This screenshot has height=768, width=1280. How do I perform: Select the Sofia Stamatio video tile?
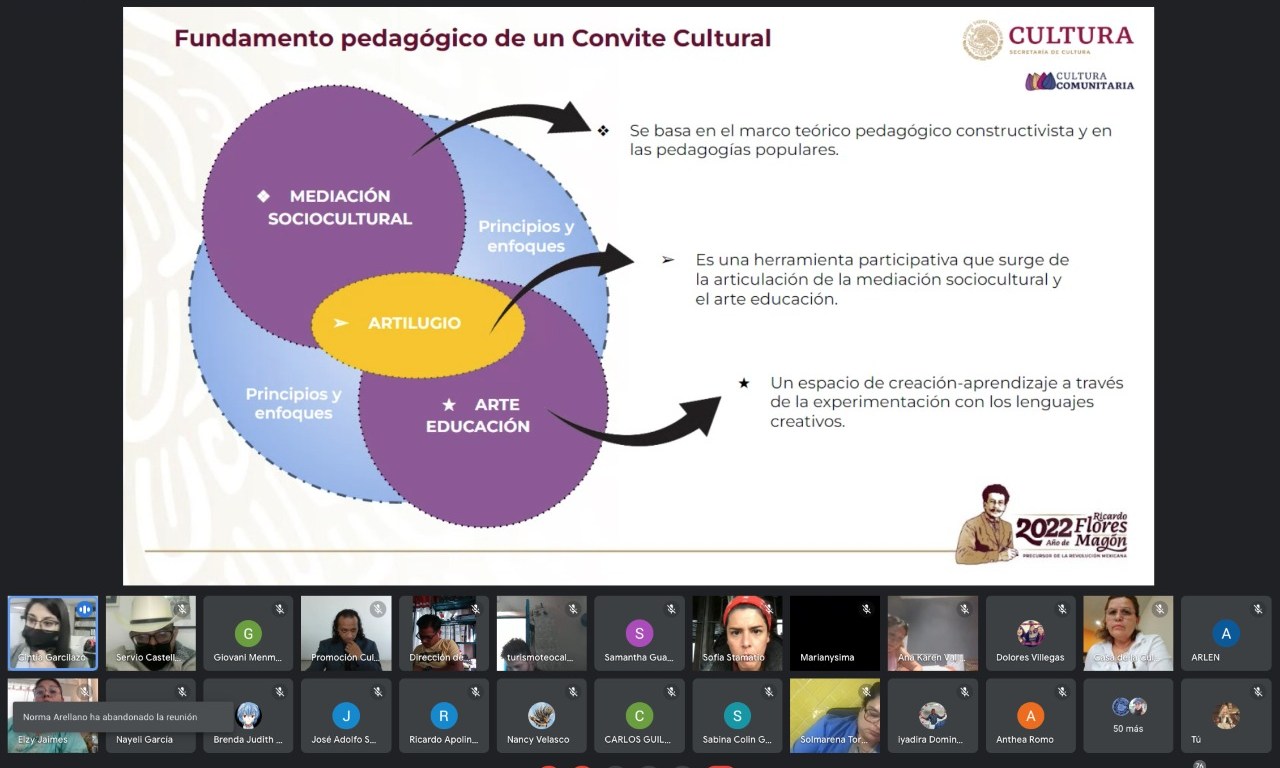(x=736, y=632)
